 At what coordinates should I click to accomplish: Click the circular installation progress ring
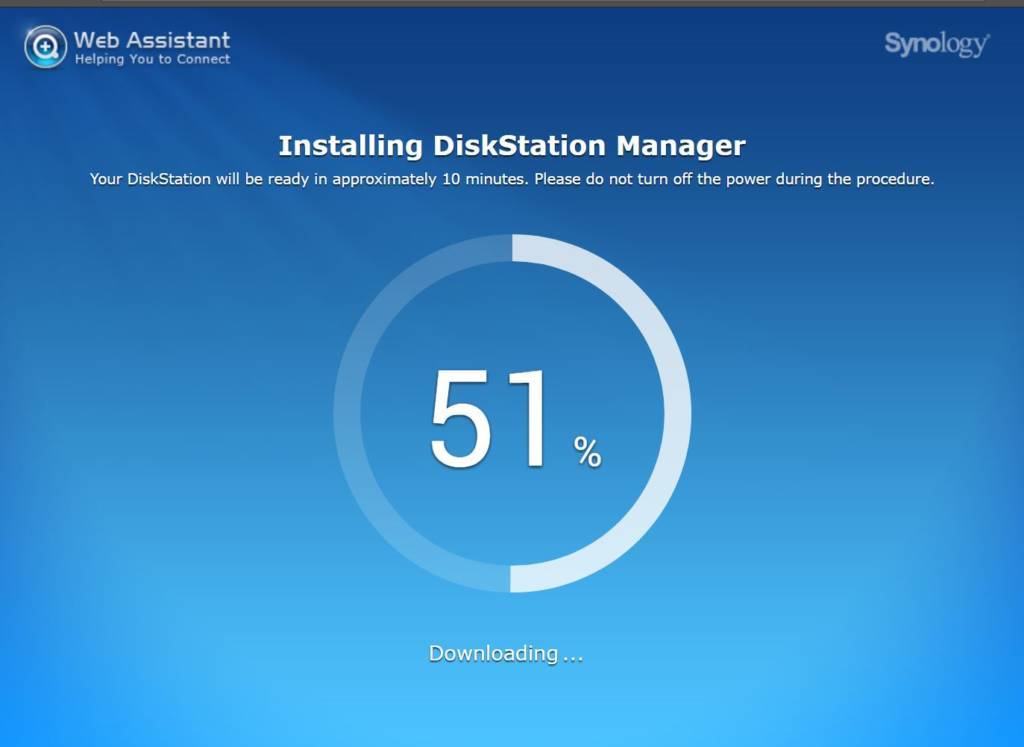point(512,413)
